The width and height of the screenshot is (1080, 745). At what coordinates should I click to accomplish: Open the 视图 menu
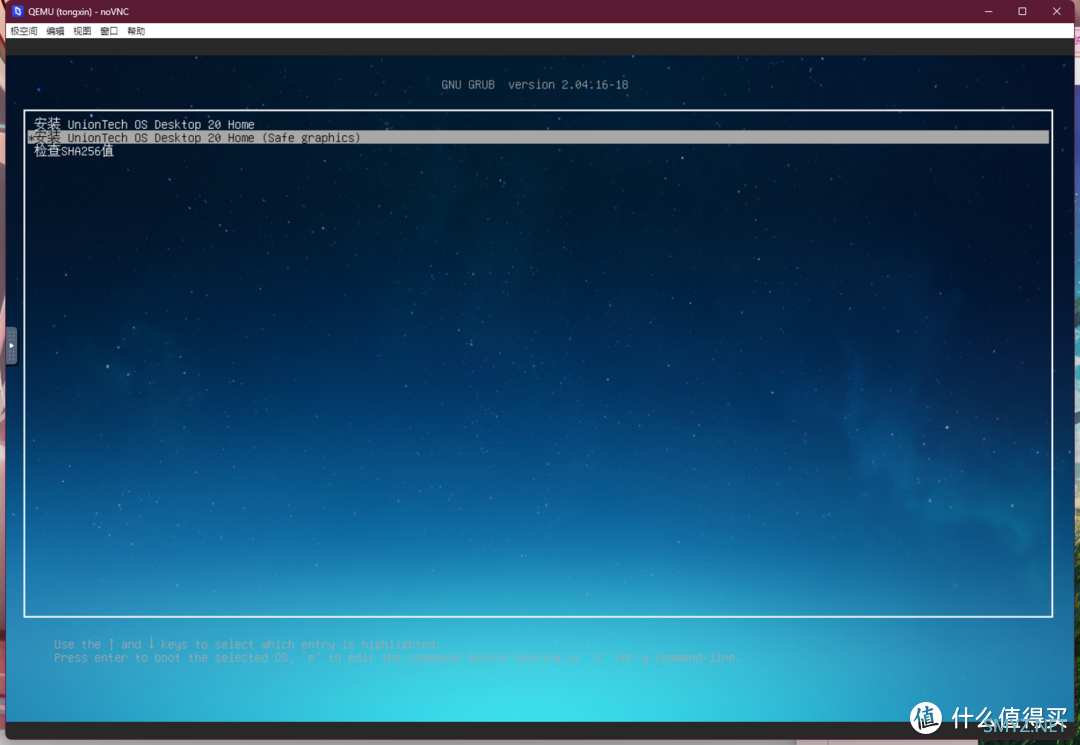click(82, 31)
